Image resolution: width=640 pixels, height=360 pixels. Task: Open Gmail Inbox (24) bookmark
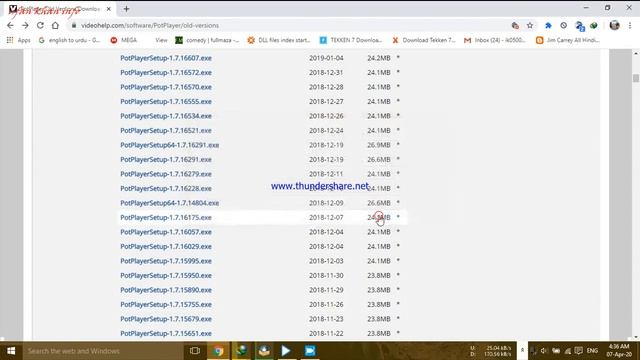(495, 40)
